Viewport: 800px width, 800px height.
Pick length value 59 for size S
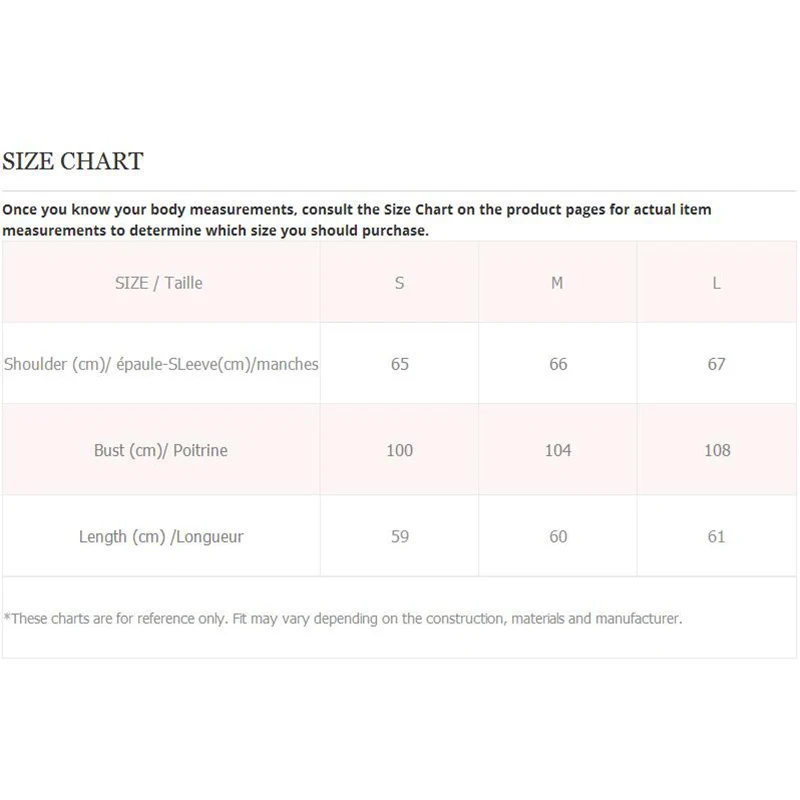[400, 537]
